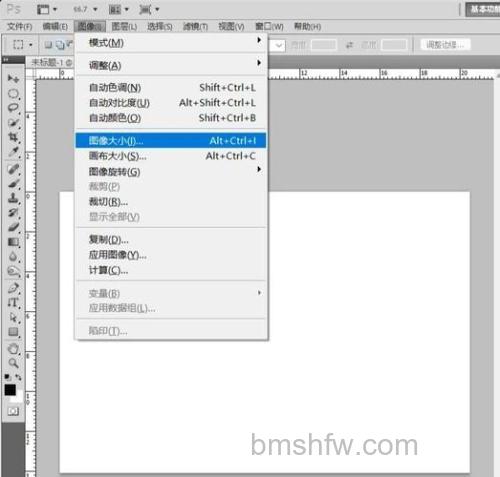Select the Zoom magnifier tool
Viewport: 500px width, 477px height.
pyautogui.click(x=13, y=363)
